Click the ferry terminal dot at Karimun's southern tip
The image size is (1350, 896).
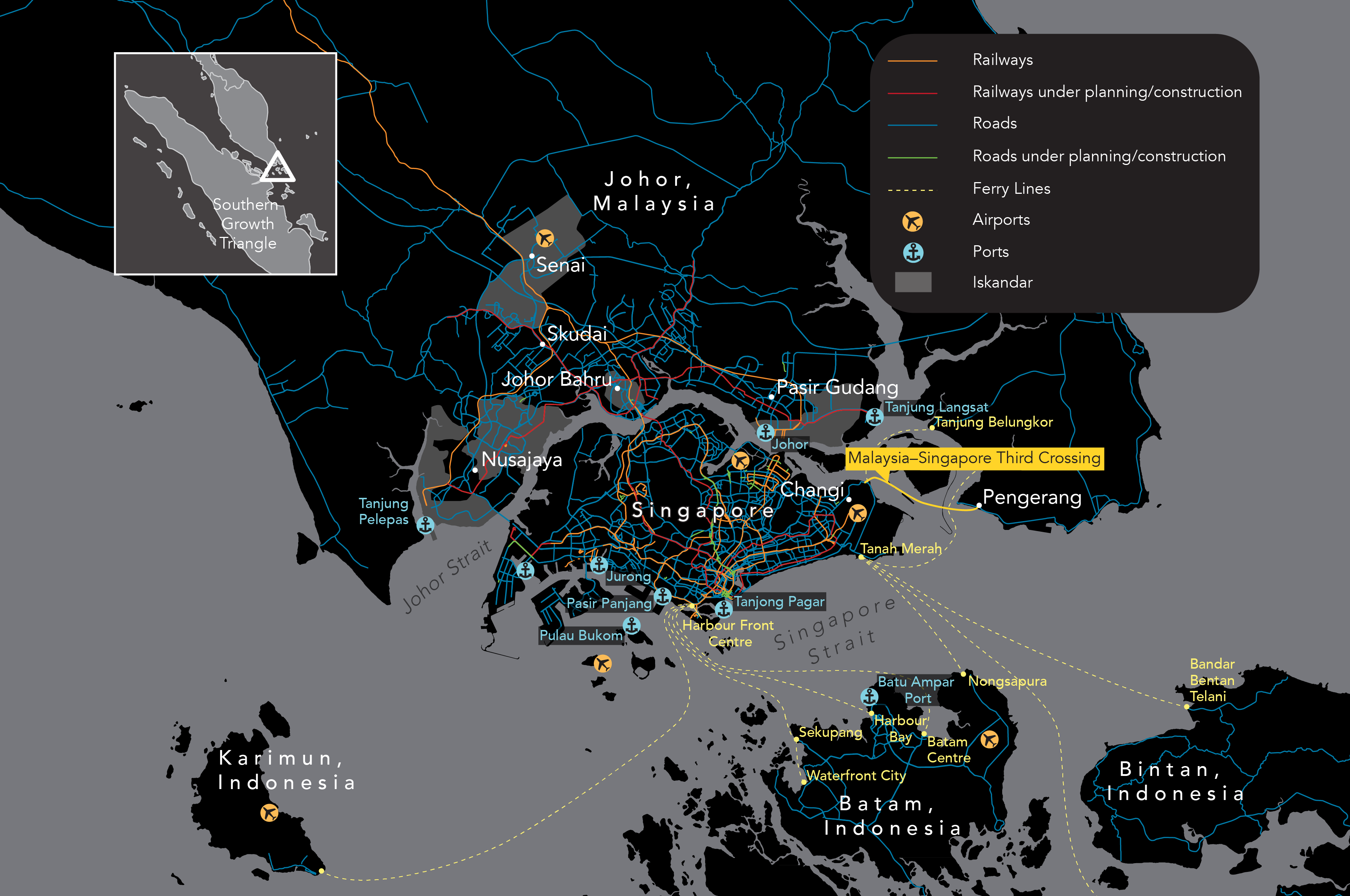(322, 871)
